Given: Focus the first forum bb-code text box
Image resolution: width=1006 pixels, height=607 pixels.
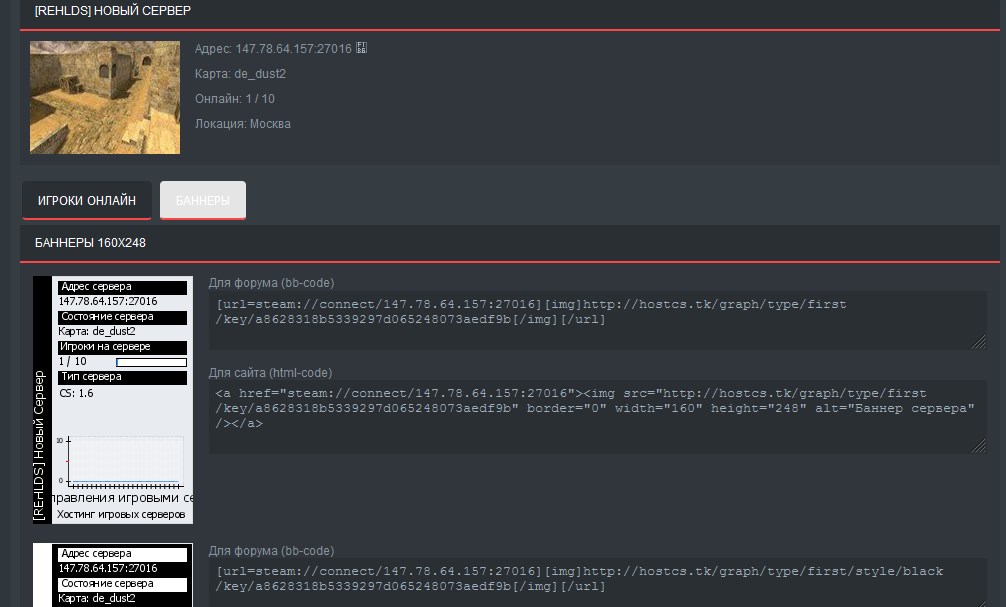Looking at the screenshot, I should tap(596, 320).
